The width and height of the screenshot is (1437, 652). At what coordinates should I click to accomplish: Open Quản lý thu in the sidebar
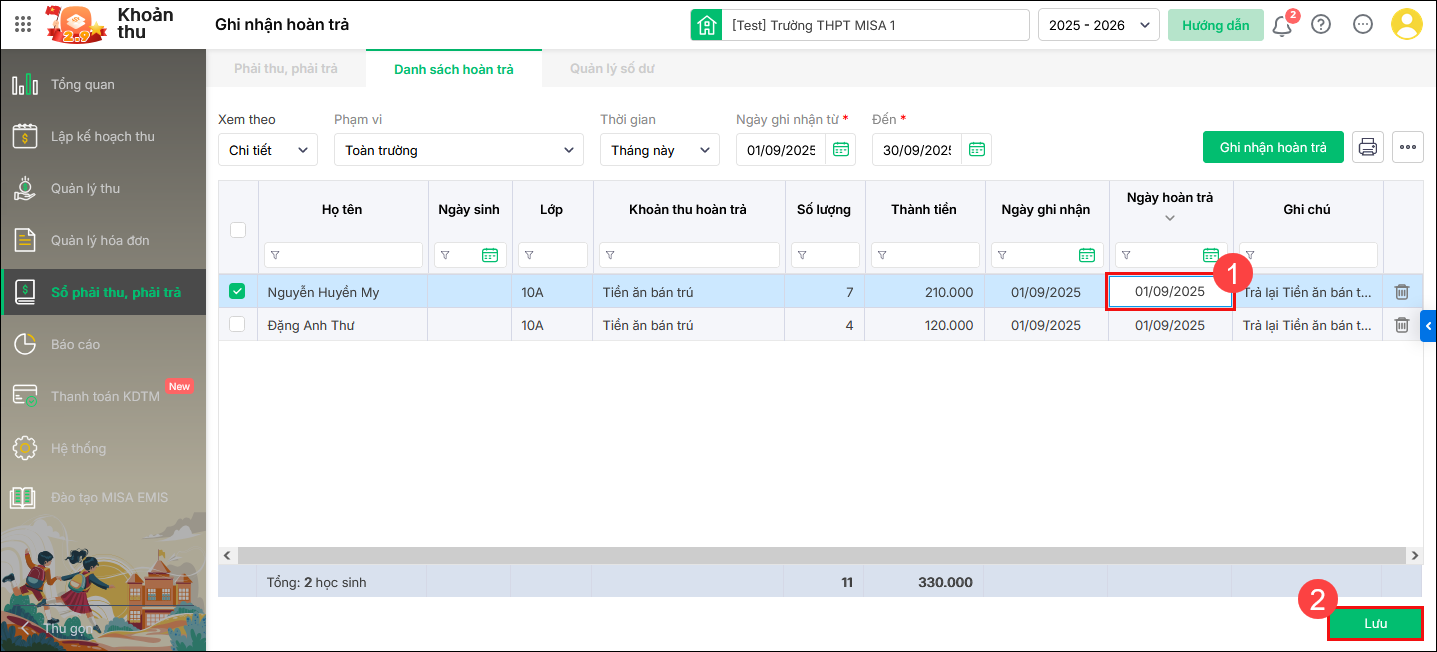(x=103, y=188)
